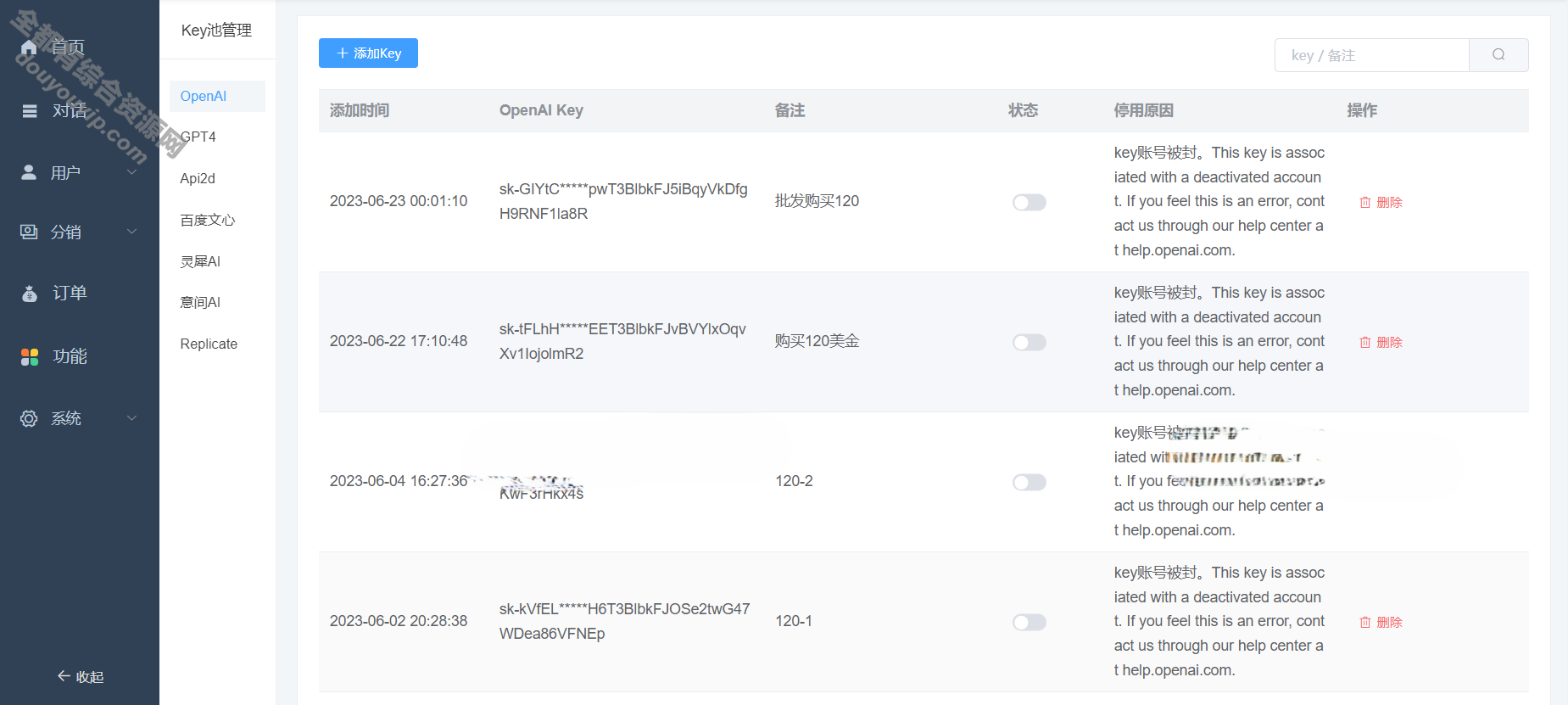The width and height of the screenshot is (1568, 705).
Task: Click the 功能 colored grid icon
Action: coord(30,357)
